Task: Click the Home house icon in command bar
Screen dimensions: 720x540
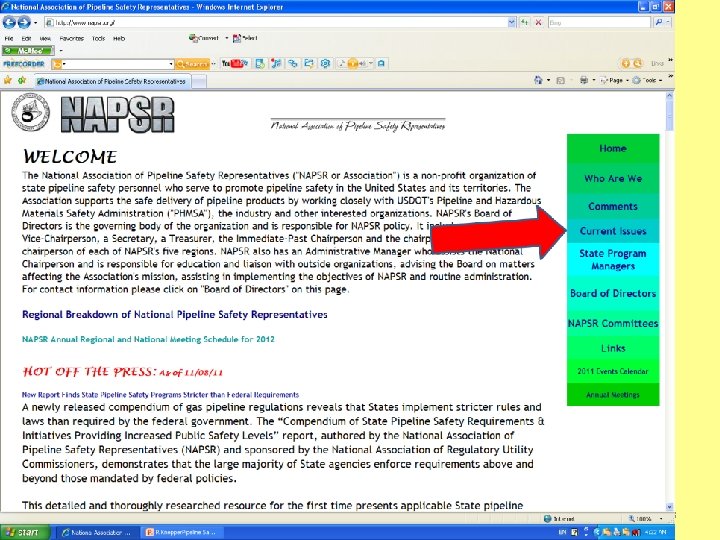Action: pyautogui.click(x=538, y=80)
